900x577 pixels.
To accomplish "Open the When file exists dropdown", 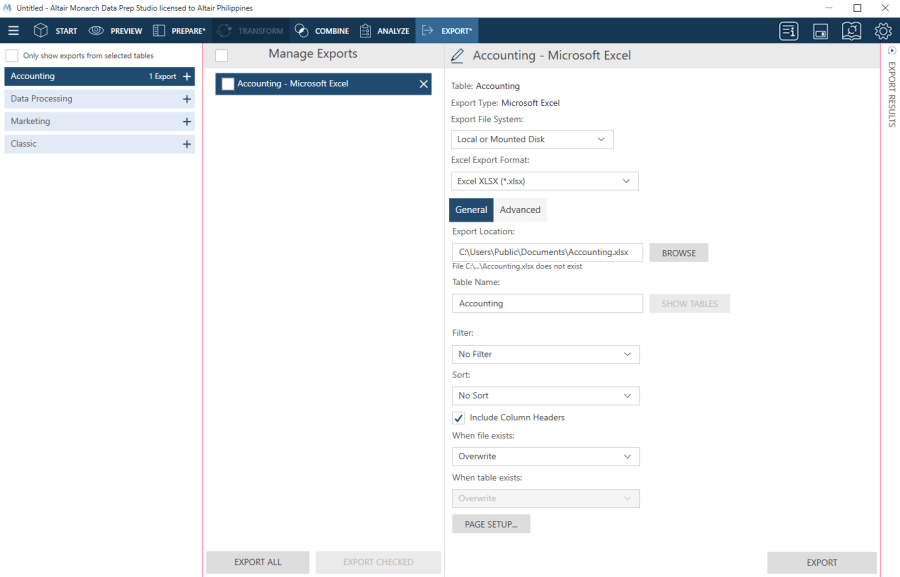I will click(545, 456).
